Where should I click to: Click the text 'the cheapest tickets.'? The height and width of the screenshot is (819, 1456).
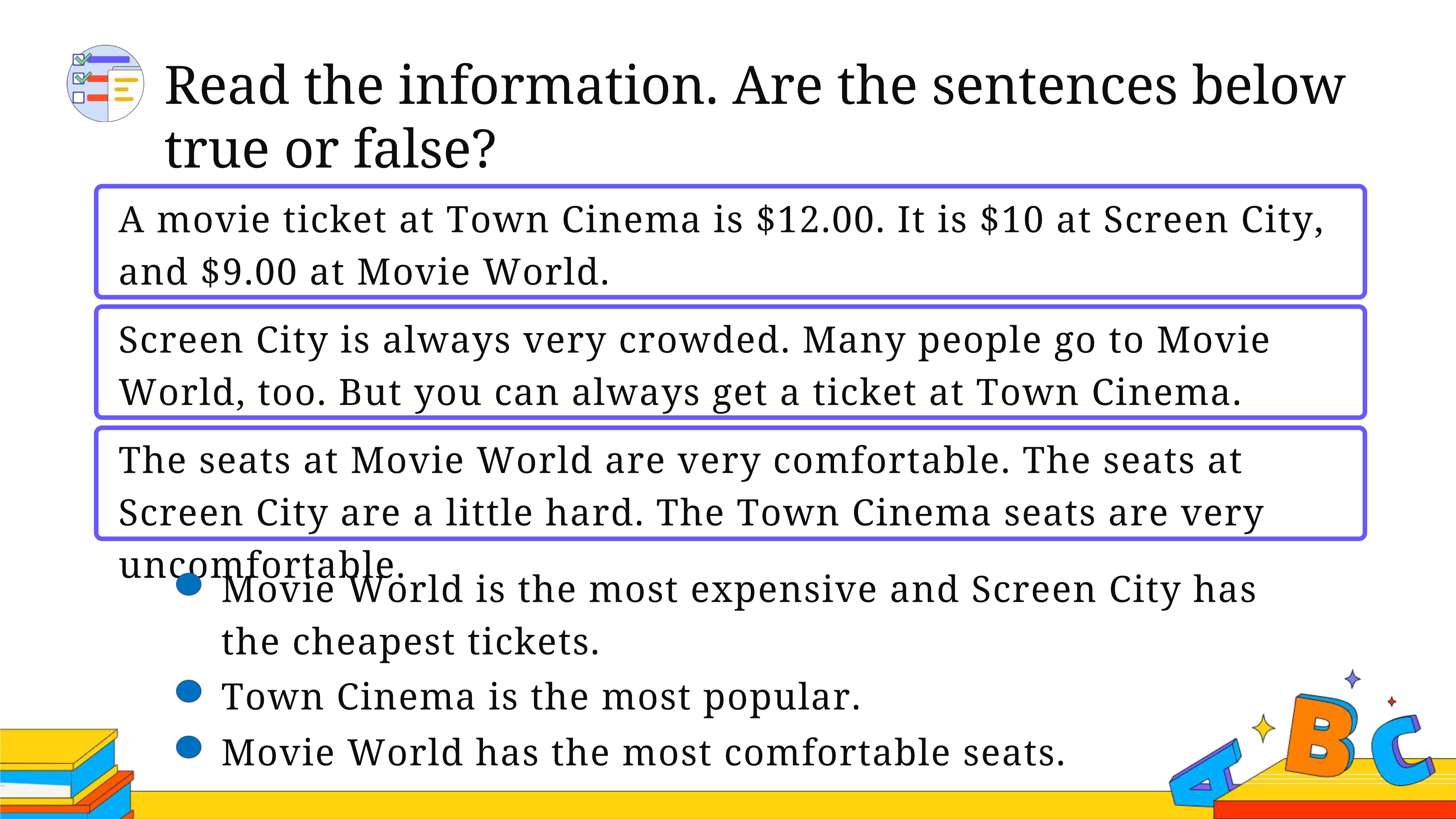[x=410, y=643]
